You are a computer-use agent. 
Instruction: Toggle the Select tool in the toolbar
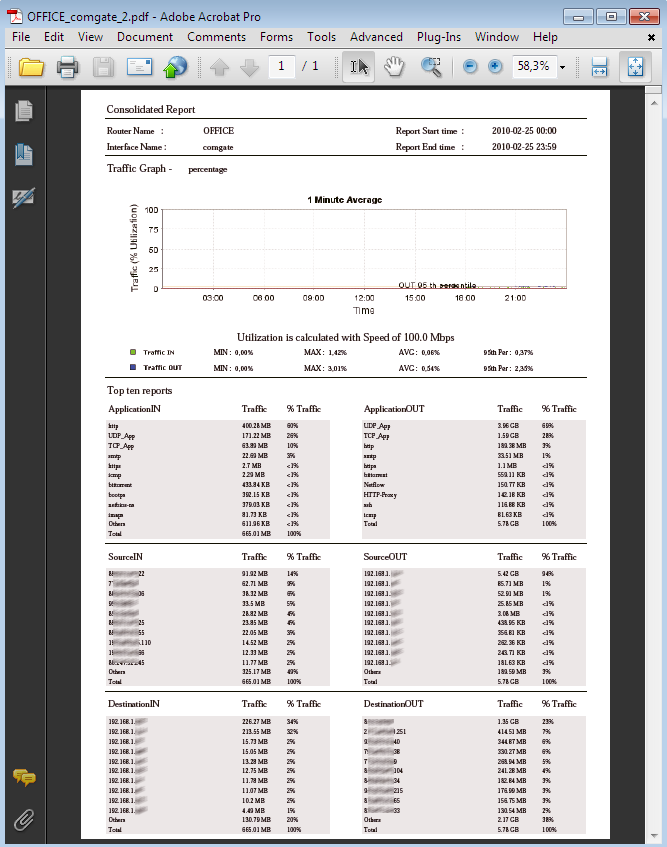pos(359,66)
